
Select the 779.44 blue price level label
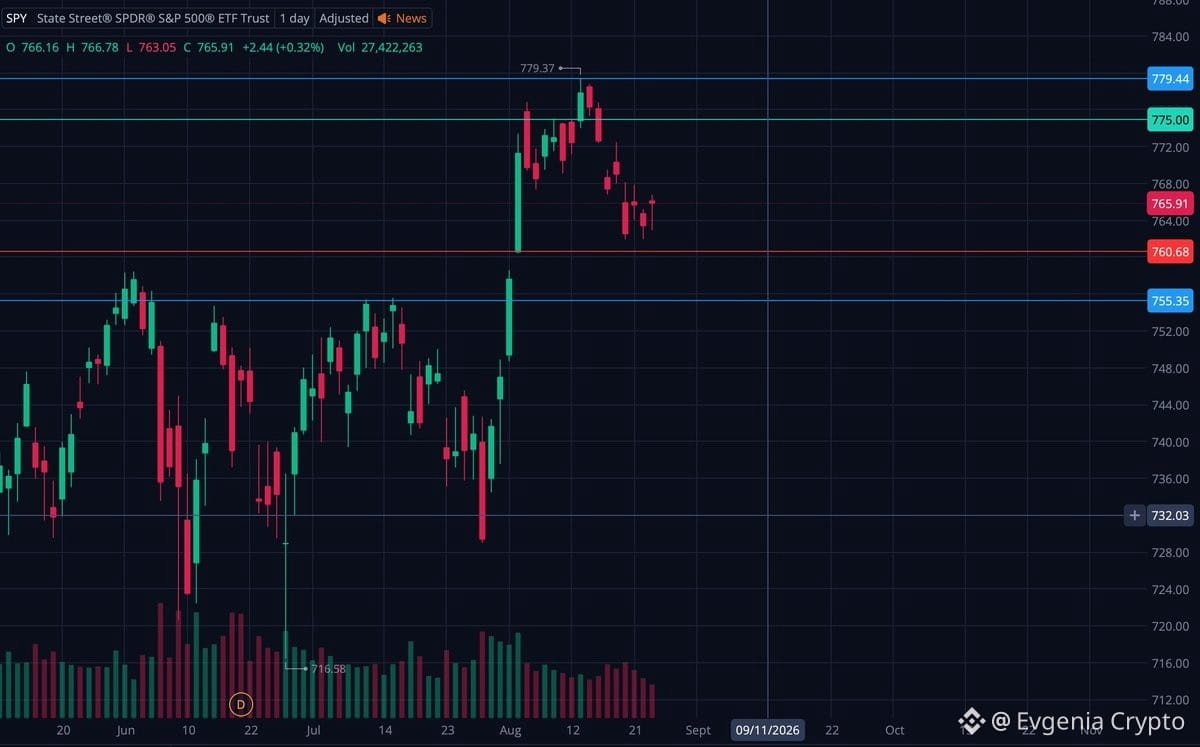click(x=1170, y=78)
